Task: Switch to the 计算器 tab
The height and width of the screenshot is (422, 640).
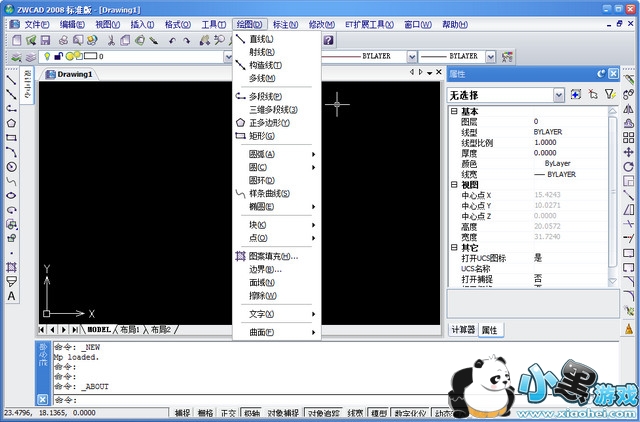Action: [x=463, y=329]
